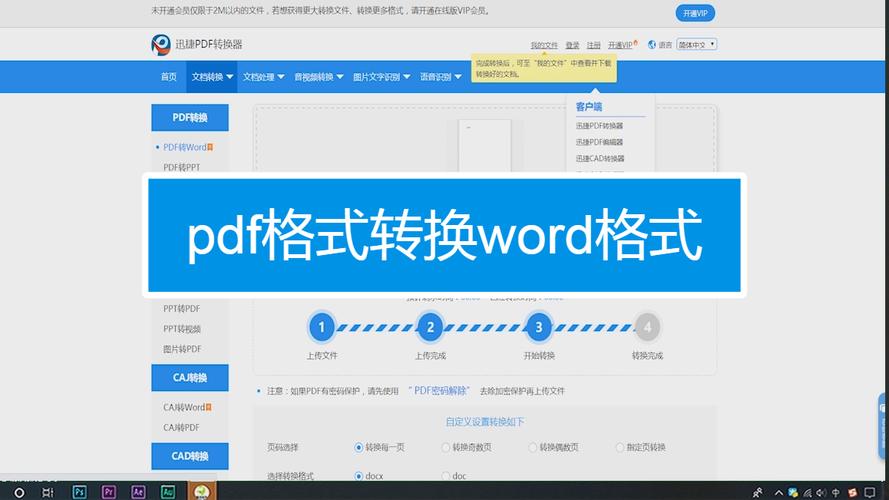Click the People tray icon
This screenshot has height=500, width=889.
coord(757,493)
